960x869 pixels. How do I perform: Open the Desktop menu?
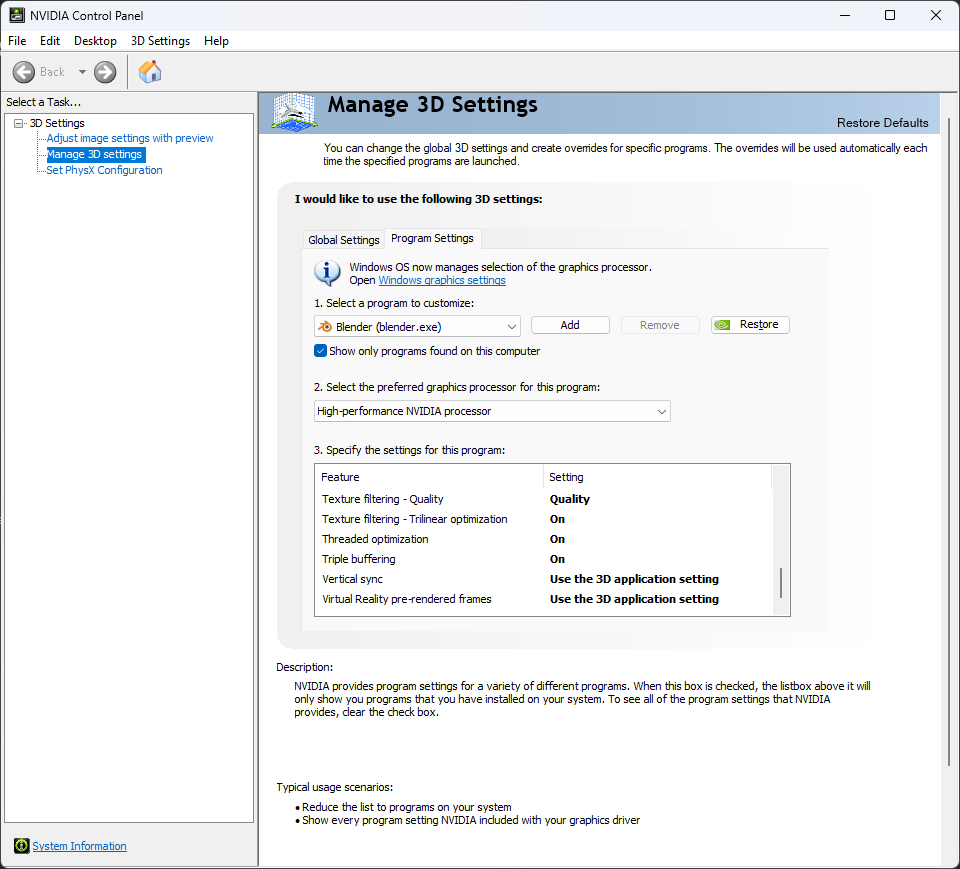(95, 41)
